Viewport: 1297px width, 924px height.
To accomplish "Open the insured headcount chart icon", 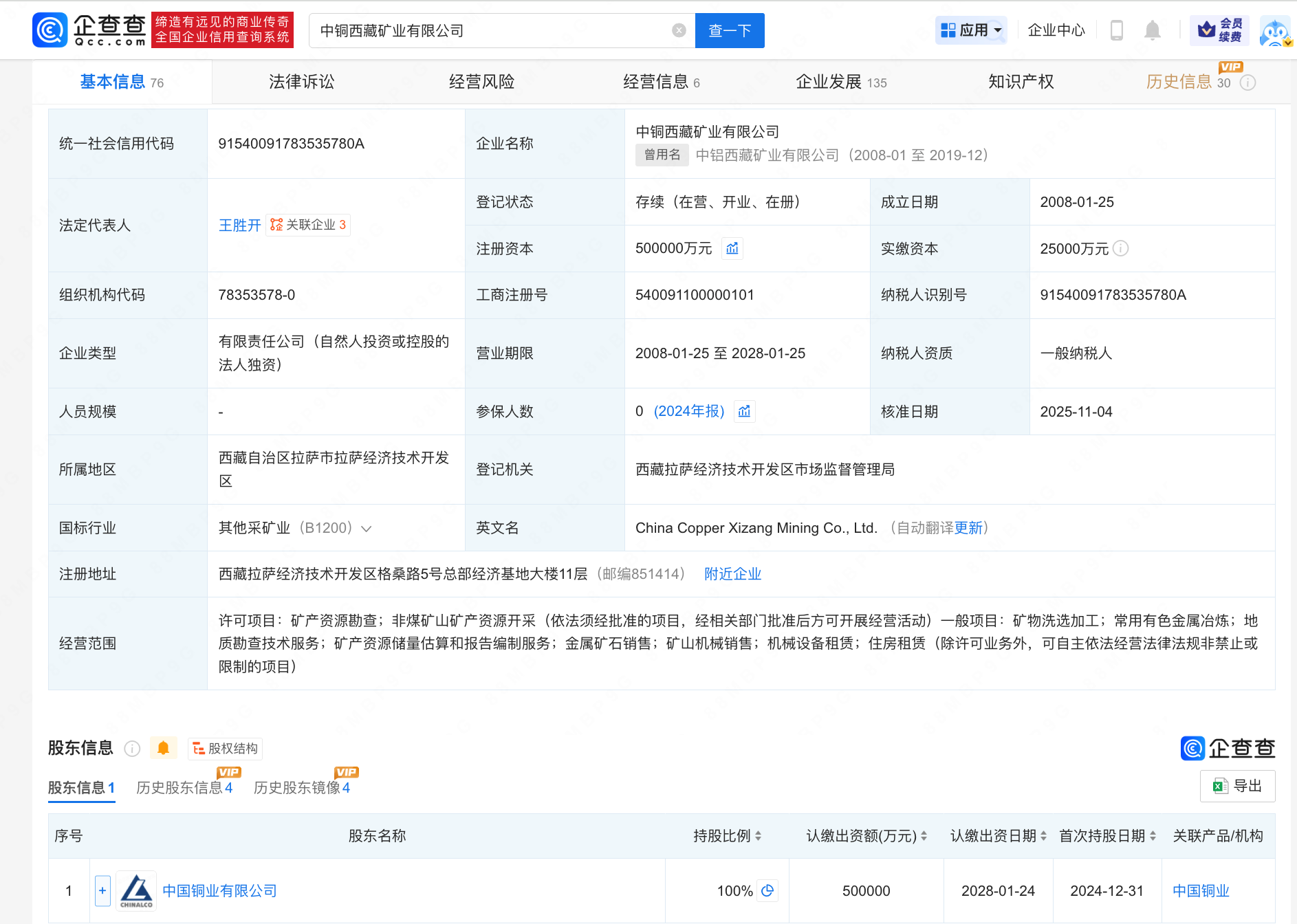I will [x=744, y=411].
